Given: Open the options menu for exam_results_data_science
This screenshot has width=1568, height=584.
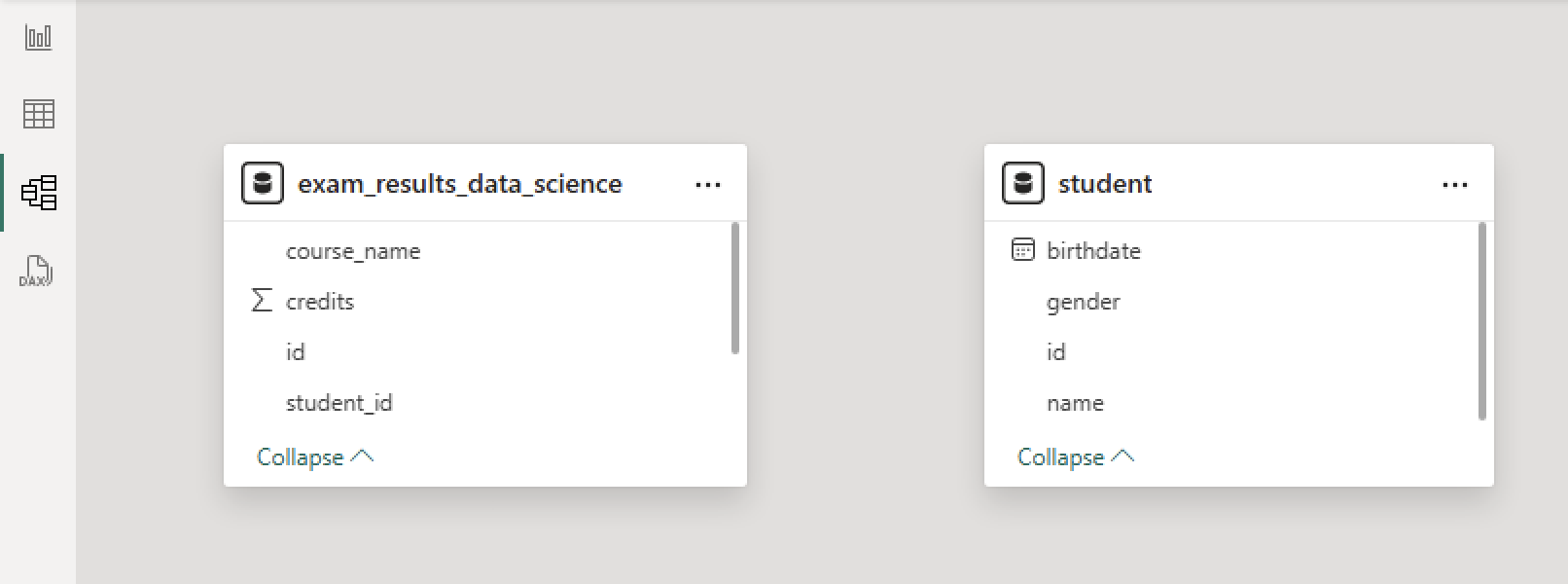Looking at the screenshot, I should 708,184.
